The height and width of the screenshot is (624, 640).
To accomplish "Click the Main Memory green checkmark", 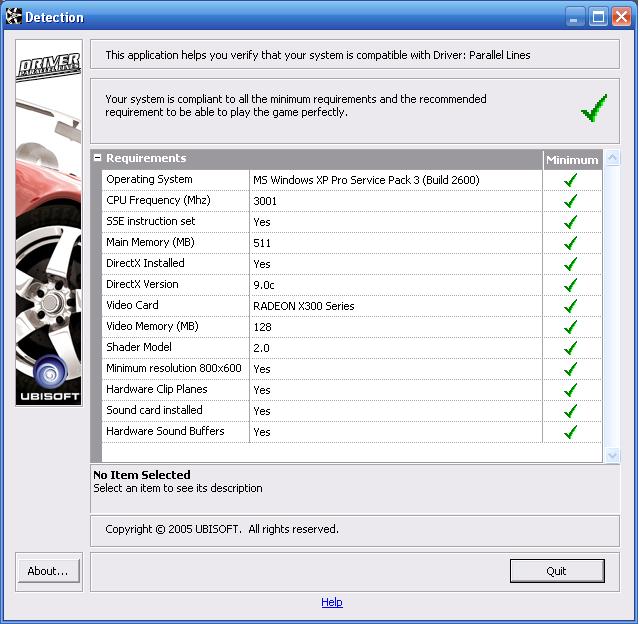I will (x=571, y=243).
